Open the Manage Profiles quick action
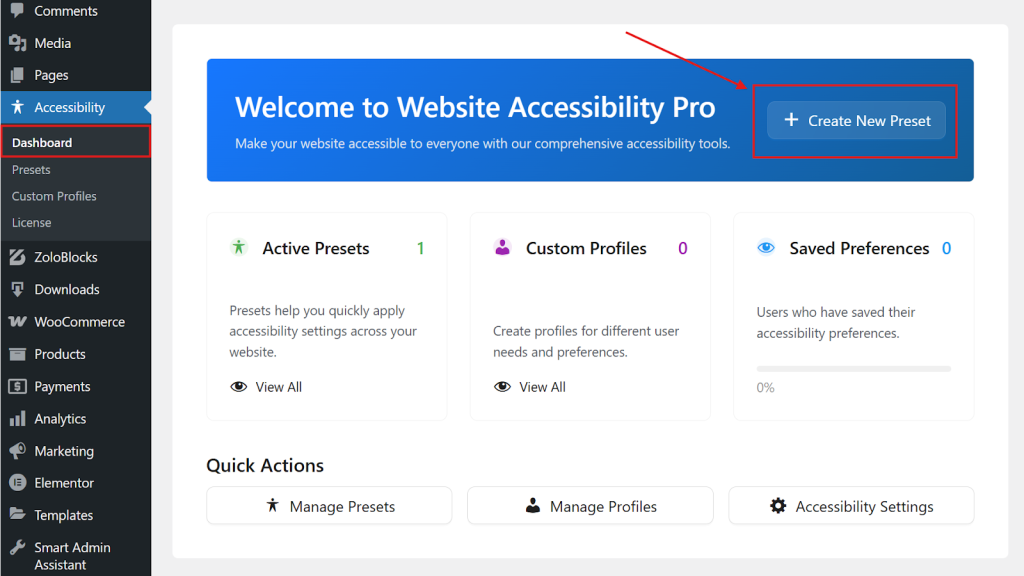Image resolution: width=1024 pixels, height=576 pixels. coord(590,506)
